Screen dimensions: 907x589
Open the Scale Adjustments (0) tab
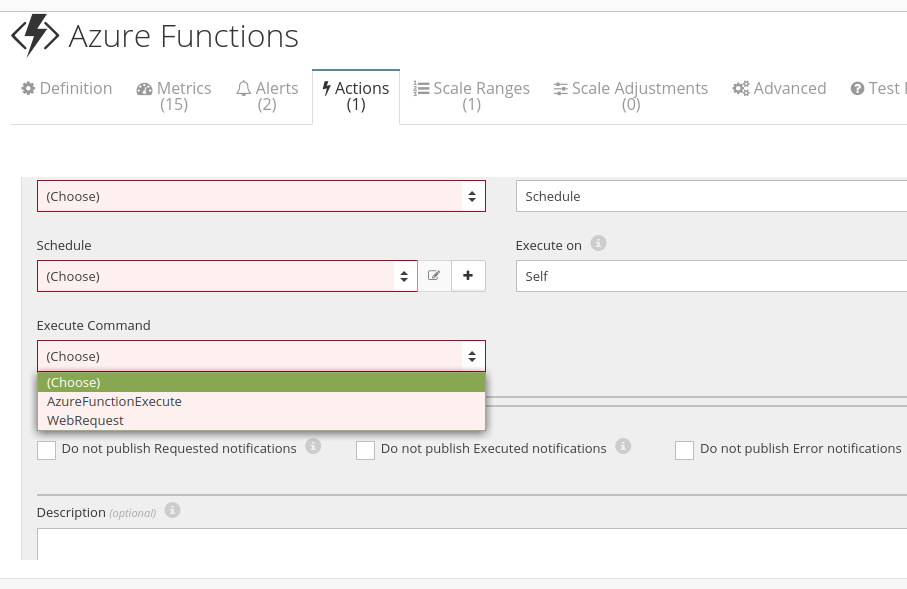(631, 96)
